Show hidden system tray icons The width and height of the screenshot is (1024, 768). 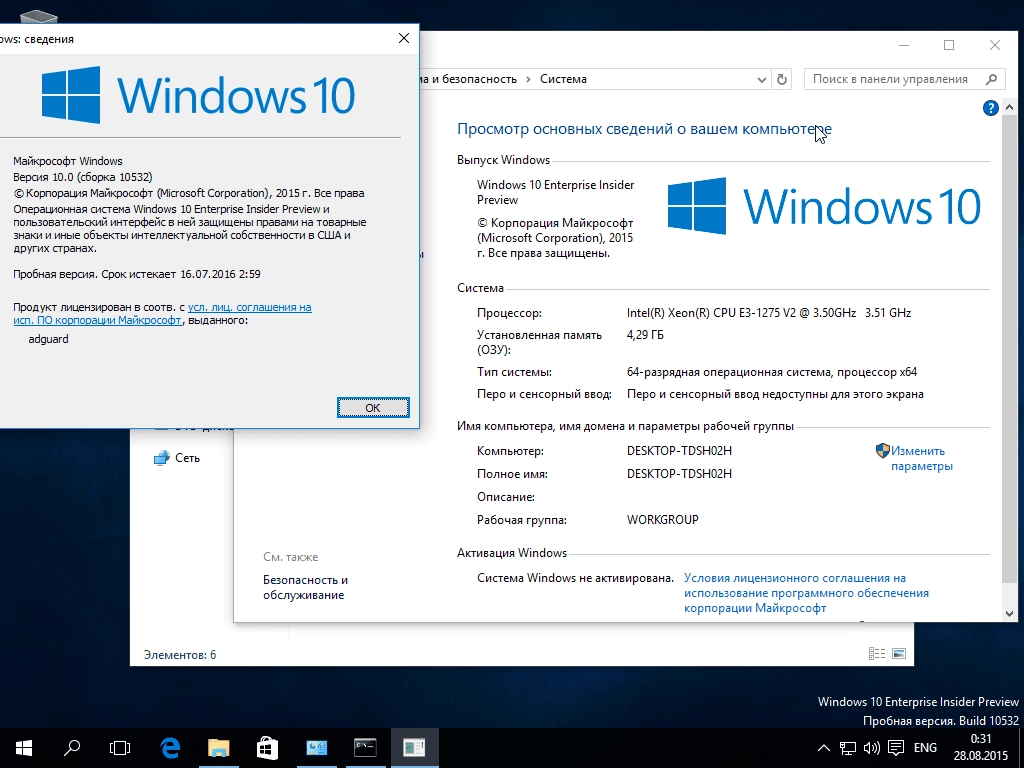pos(824,748)
